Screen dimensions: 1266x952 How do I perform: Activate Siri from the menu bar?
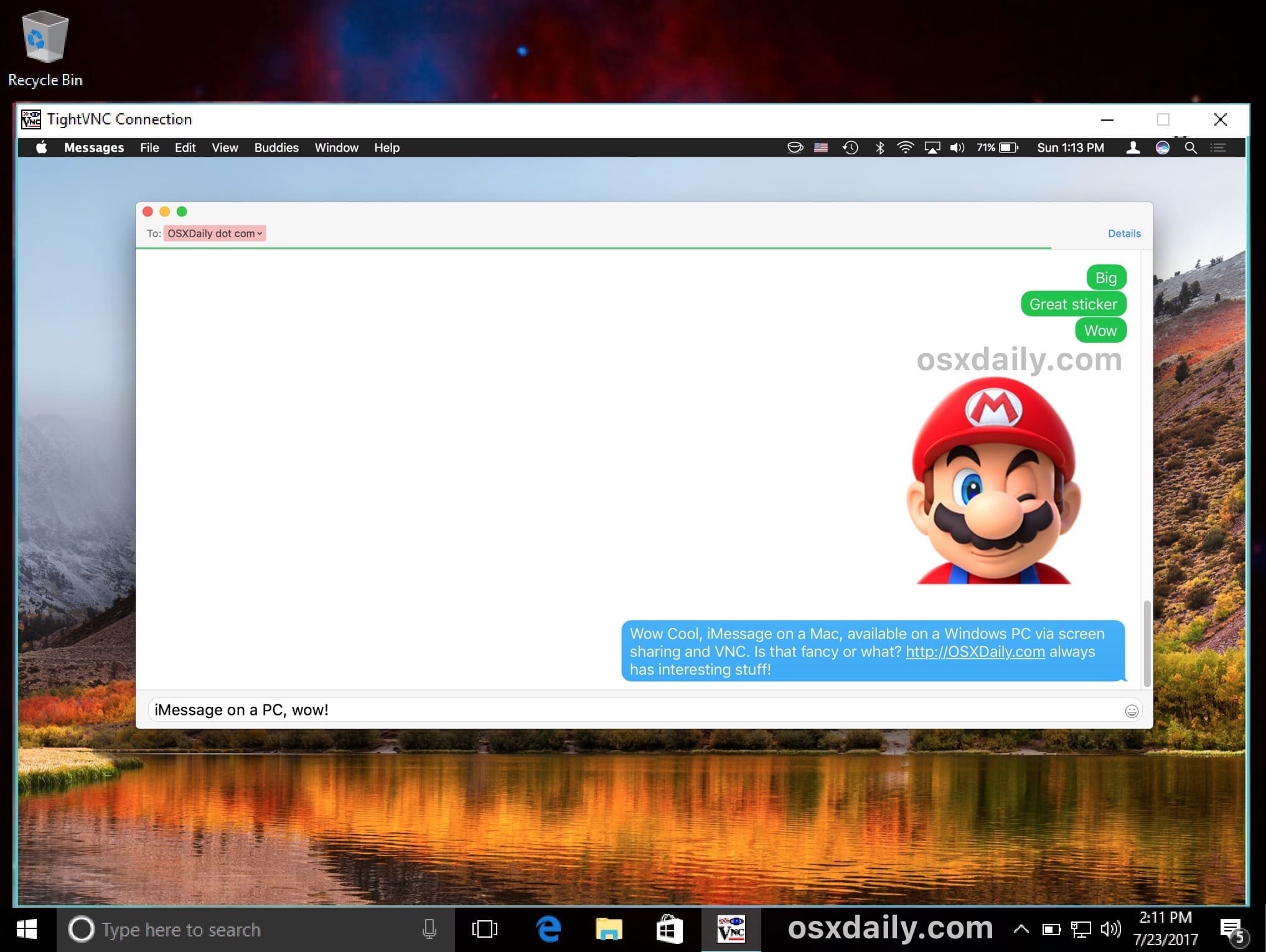(x=1163, y=147)
